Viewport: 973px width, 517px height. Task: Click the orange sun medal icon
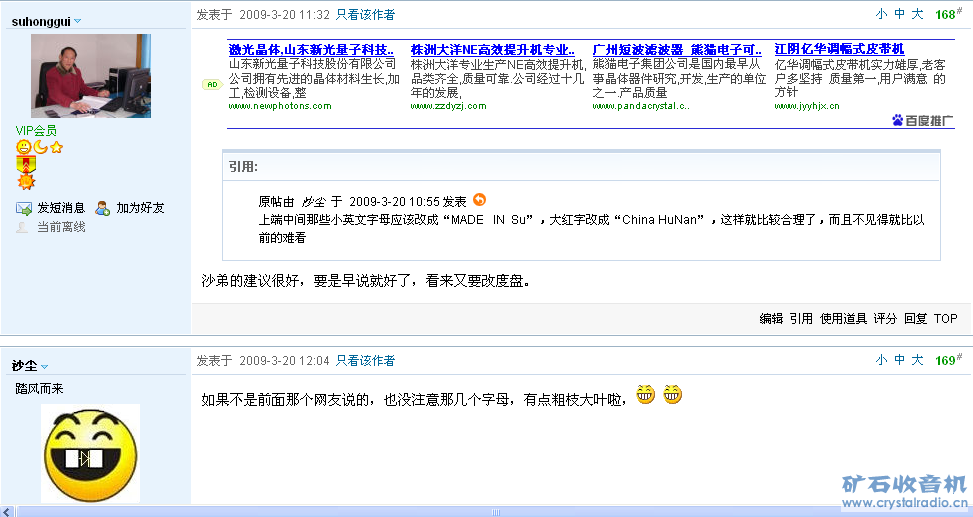(x=26, y=182)
